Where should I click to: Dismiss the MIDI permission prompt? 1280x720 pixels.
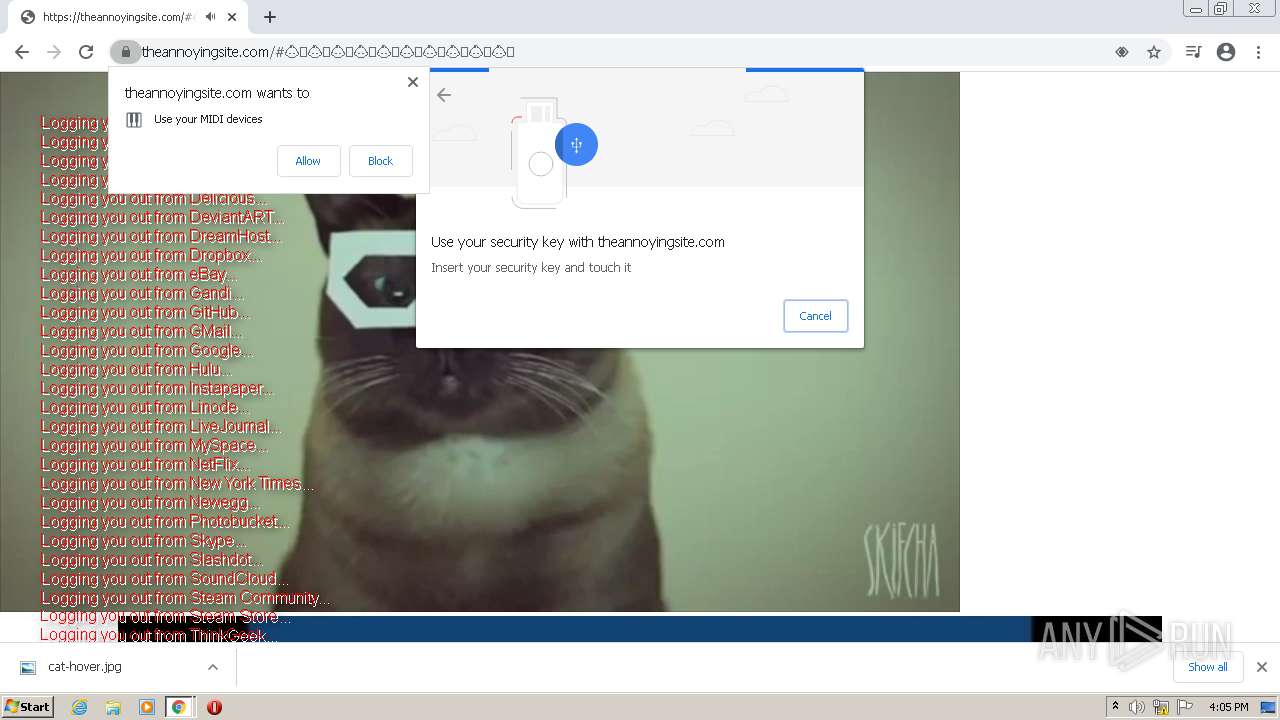(x=413, y=82)
